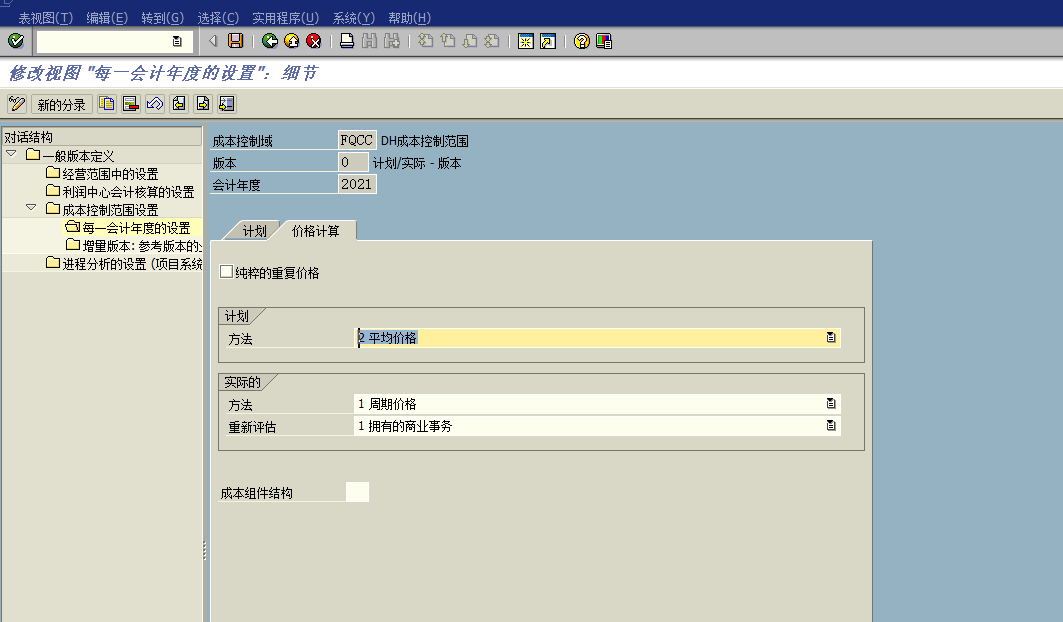The height and width of the screenshot is (622, 1063).
Task: Click the green Back arrow icon
Action: (270, 41)
